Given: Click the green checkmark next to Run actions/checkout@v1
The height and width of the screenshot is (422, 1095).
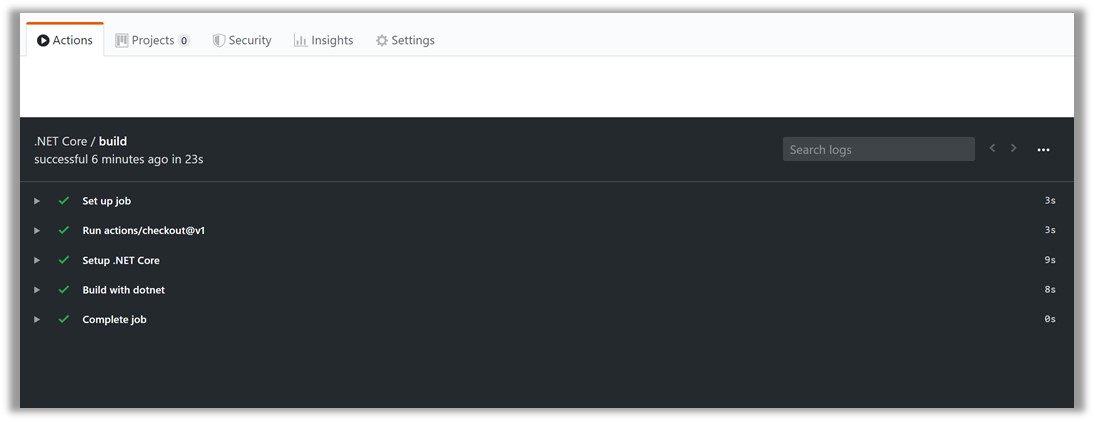Looking at the screenshot, I should [x=64, y=231].
